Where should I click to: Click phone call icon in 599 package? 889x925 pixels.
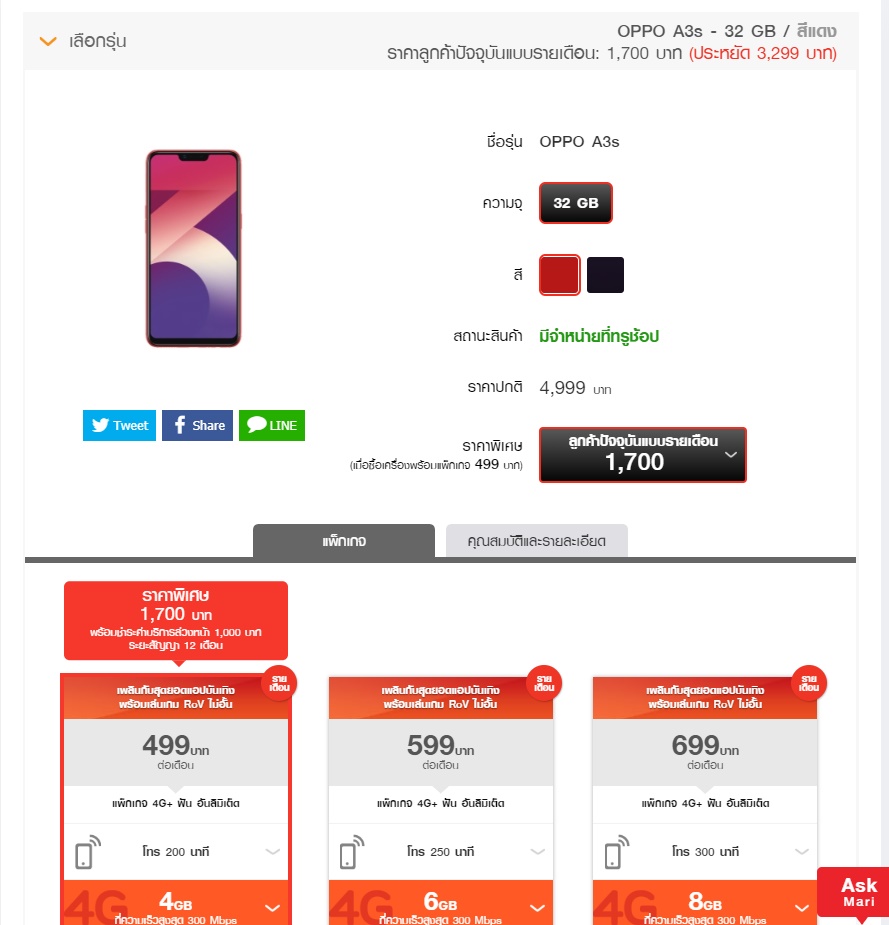click(352, 852)
